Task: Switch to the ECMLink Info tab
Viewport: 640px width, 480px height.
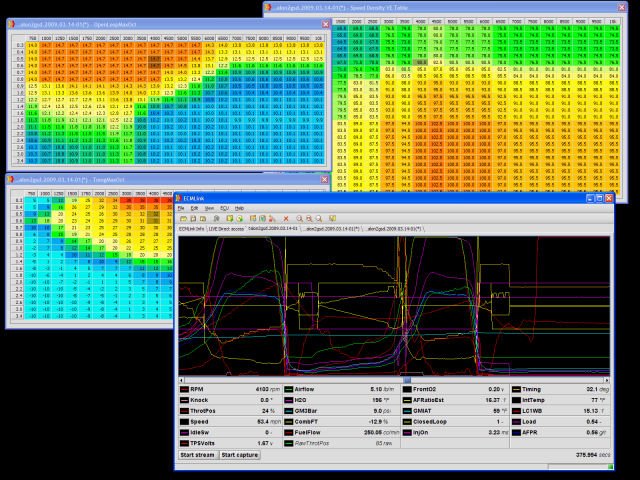Action: [x=191, y=229]
